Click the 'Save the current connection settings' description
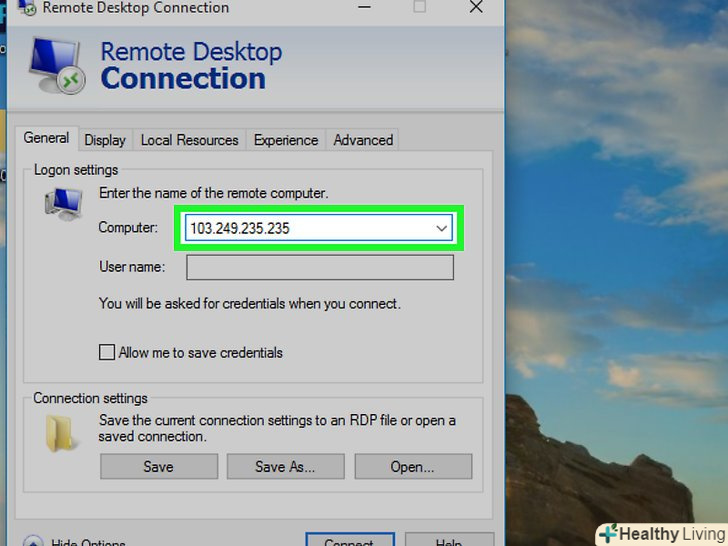 (x=277, y=428)
